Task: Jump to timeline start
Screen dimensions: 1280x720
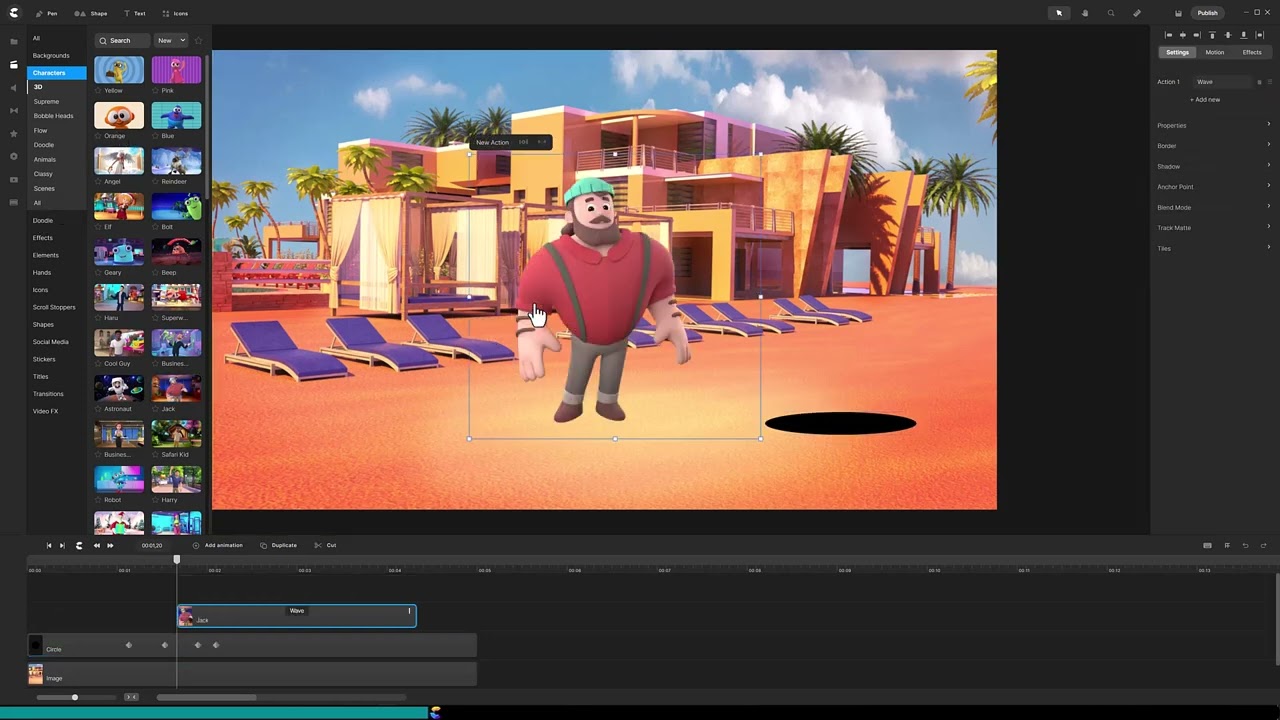Action: [x=48, y=545]
